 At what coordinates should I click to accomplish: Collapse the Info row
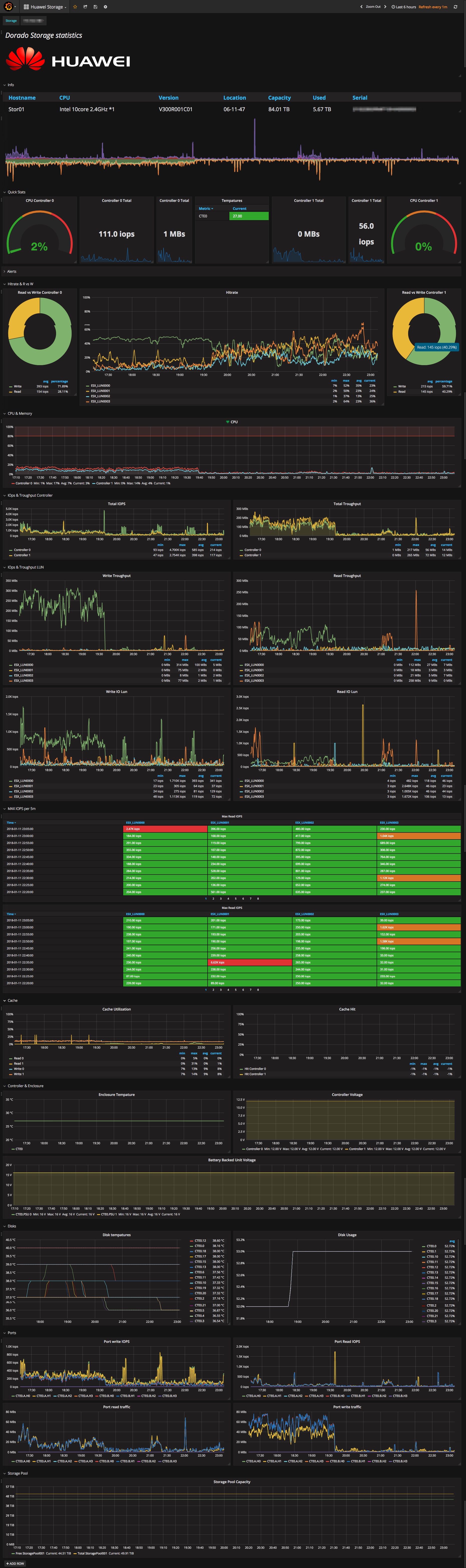(x=9, y=85)
